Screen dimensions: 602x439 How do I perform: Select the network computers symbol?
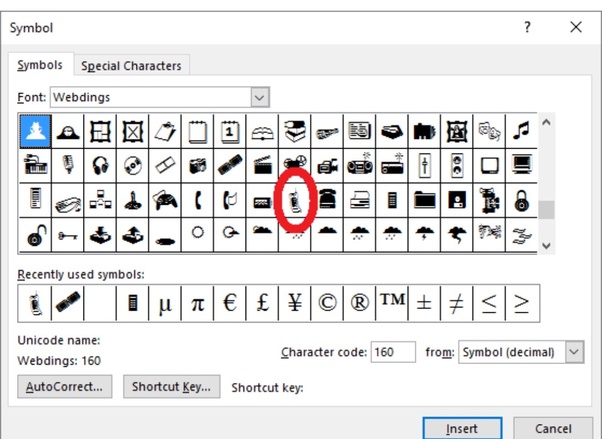100,200
